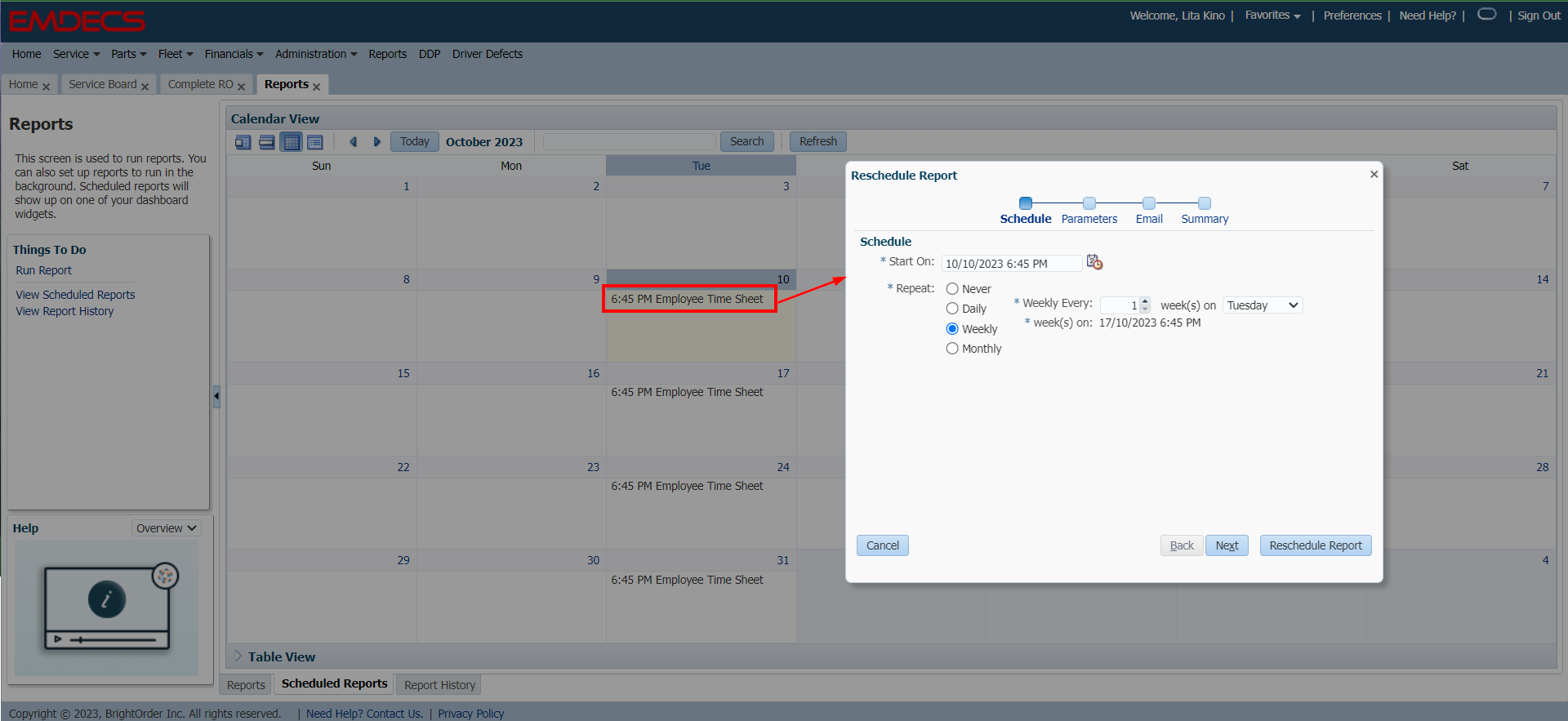
Task: Select the Daily repeat option
Action: 952,309
